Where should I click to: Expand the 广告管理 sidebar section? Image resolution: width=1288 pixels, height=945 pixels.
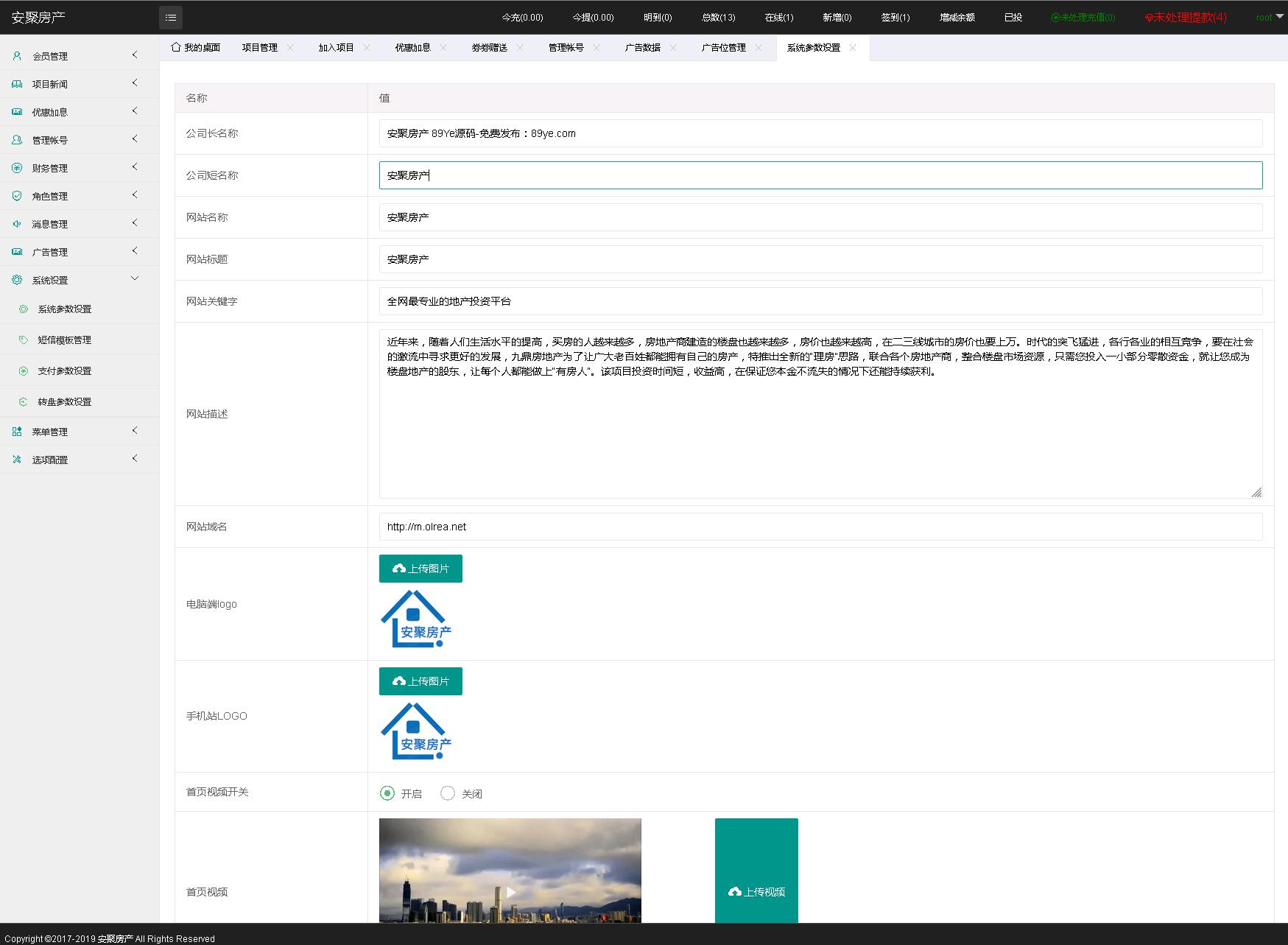[135, 251]
